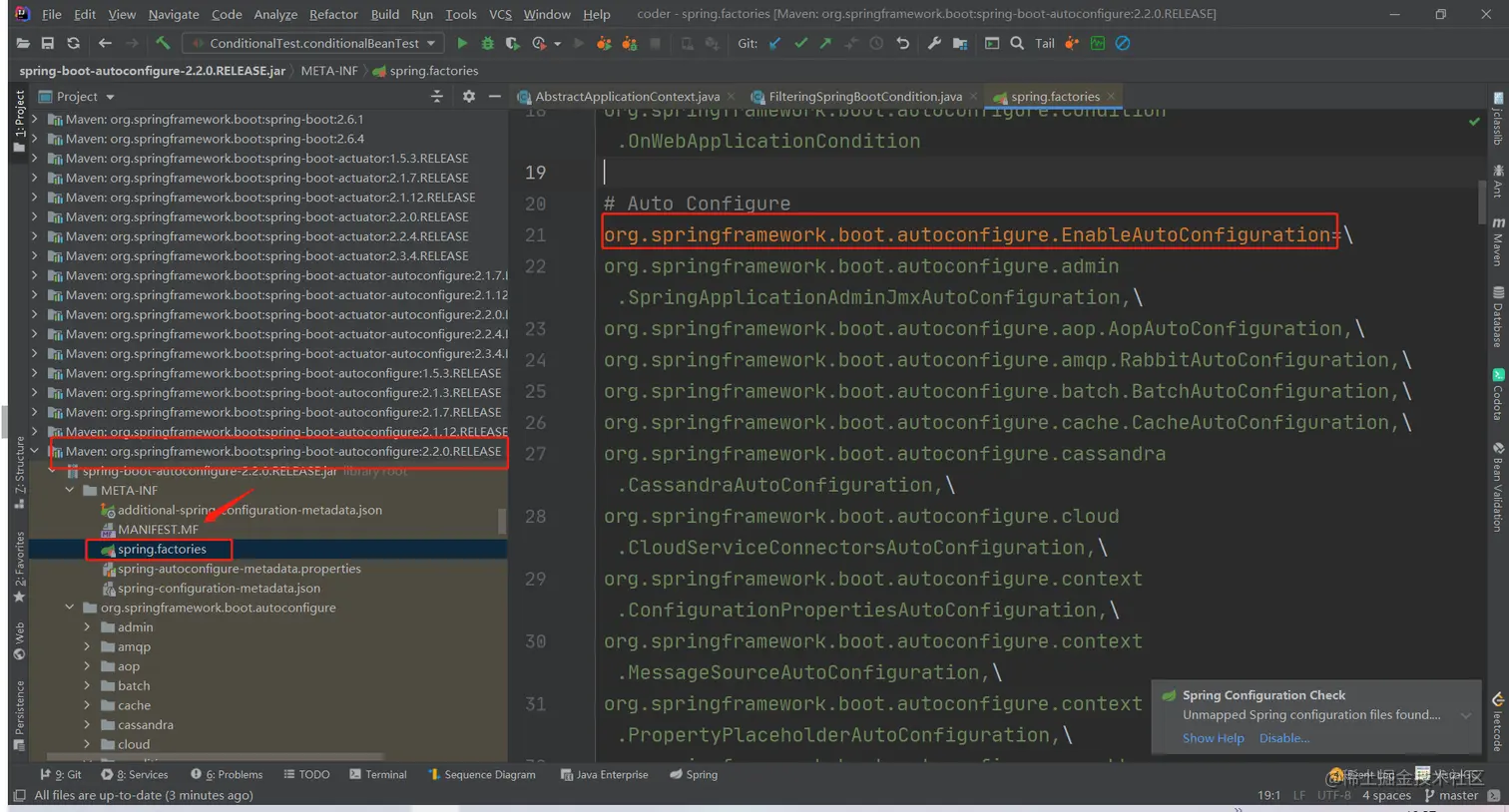Click the Rollback undo arrow in toolbar

coord(903,43)
